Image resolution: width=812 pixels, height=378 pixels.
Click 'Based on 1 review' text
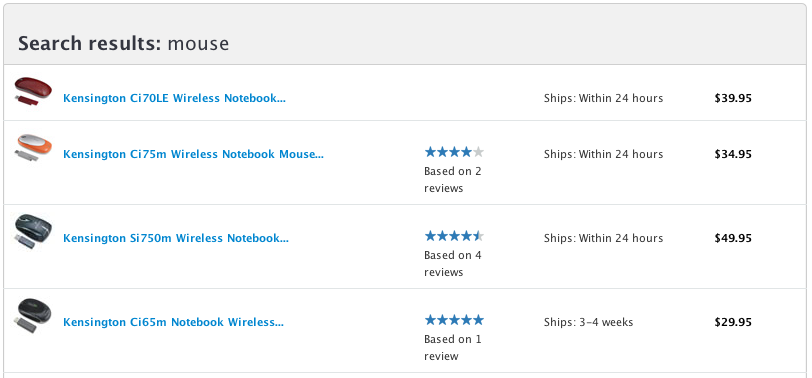point(453,347)
